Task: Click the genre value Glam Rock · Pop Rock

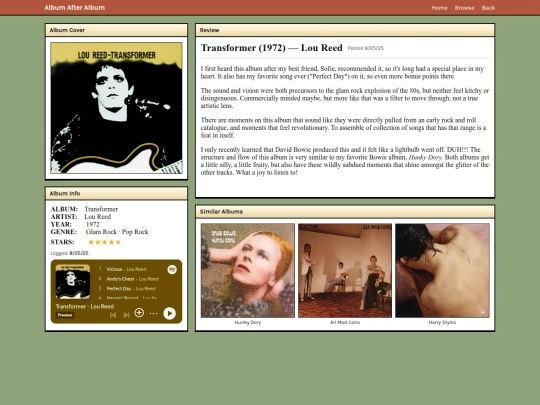Action: click(x=117, y=232)
